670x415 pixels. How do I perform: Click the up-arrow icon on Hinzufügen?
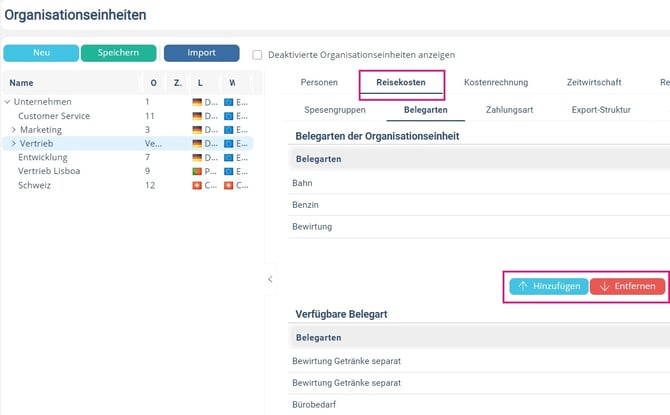523,286
